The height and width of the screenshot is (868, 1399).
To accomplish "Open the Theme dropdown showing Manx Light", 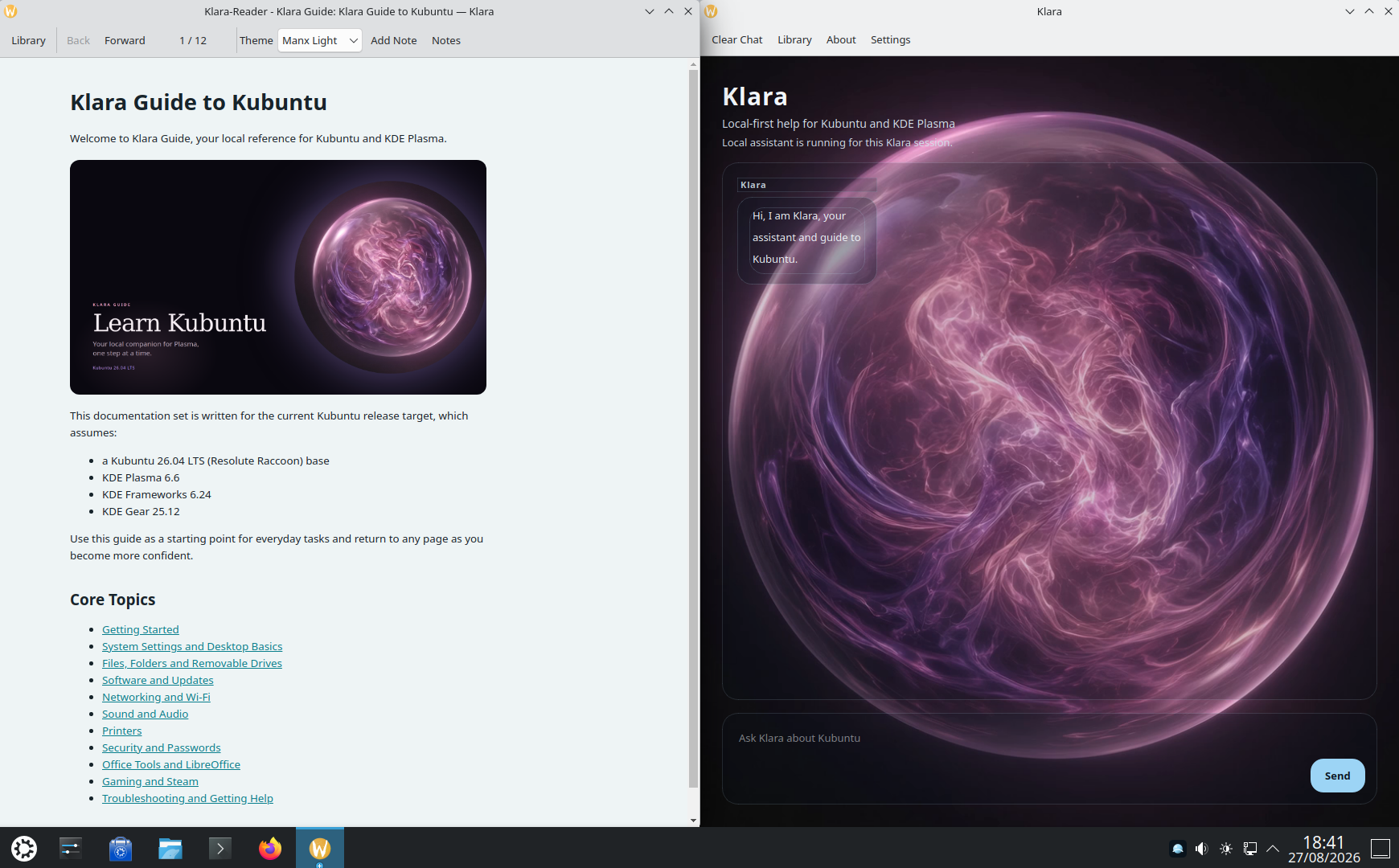I will (x=320, y=40).
